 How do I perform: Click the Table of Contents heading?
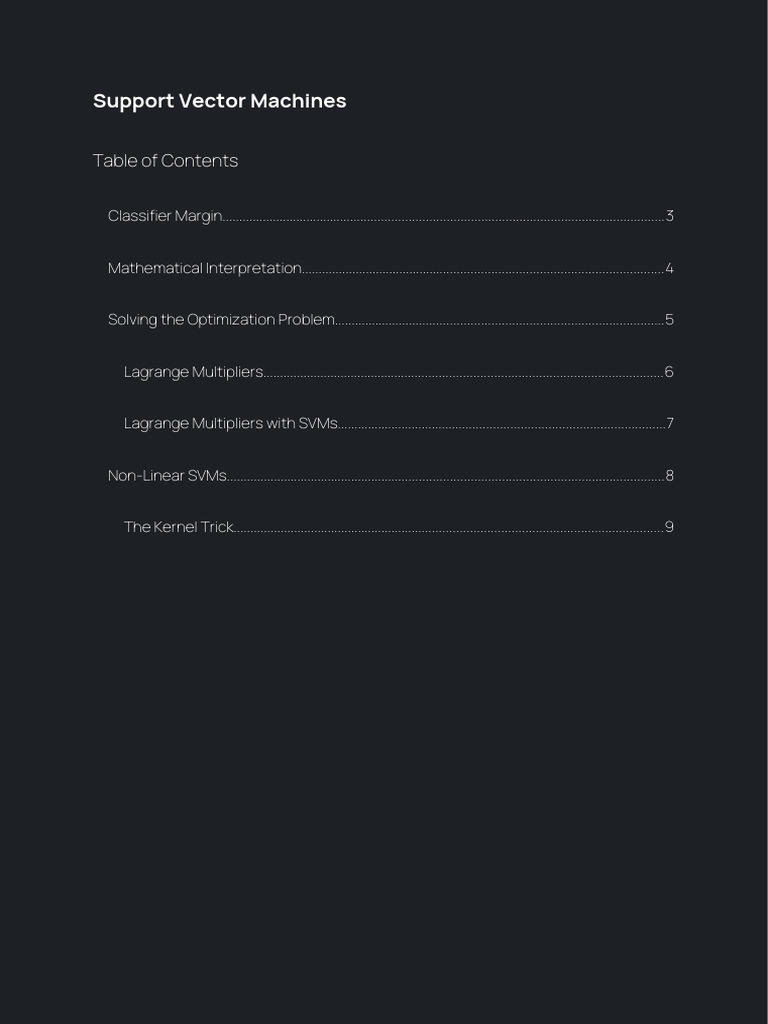pos(165,161)
